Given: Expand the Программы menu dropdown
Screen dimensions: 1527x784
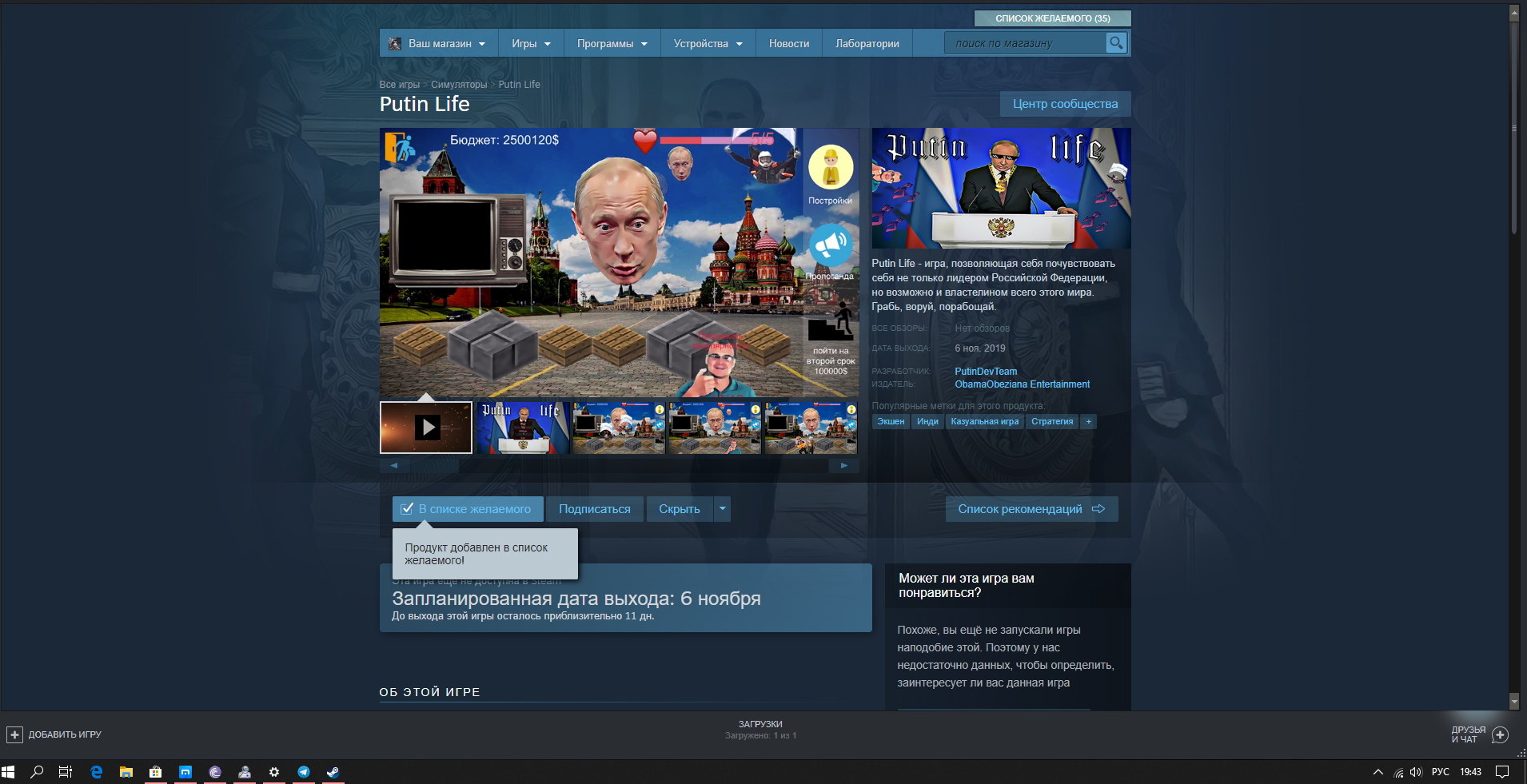Looking at the screenshot, I should pyautogui.click(x=644, y=44).
